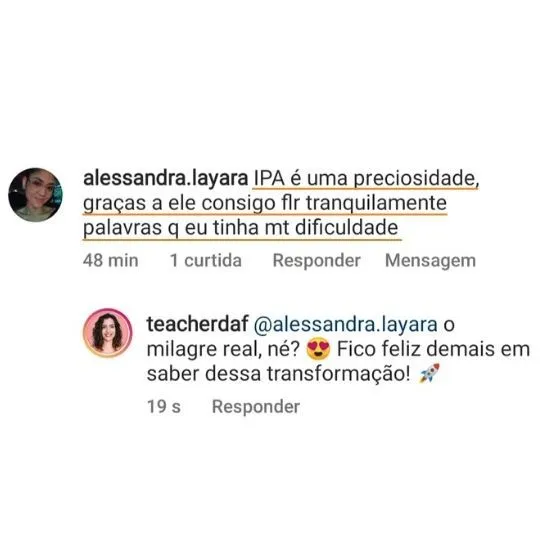Open teacherdaf's profile picture
This screenshot has width=540, height=540.
(x=107, y=333)
